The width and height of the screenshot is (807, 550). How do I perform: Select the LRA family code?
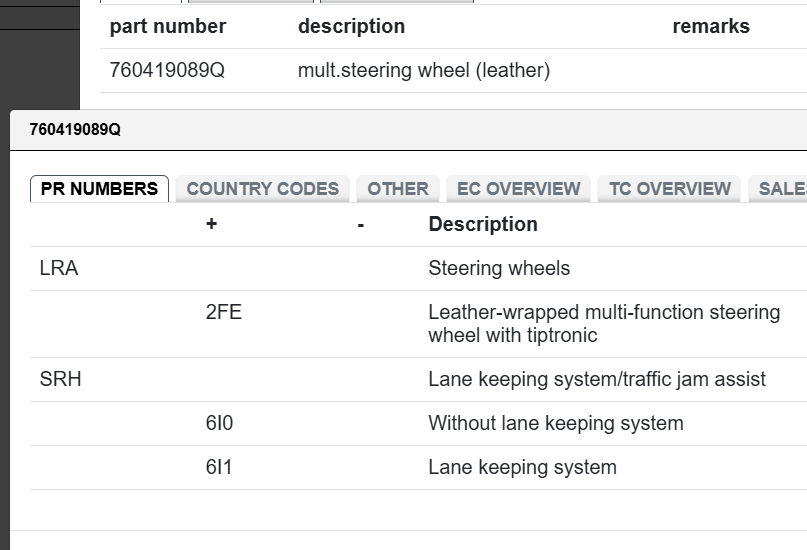pos(59,269)
